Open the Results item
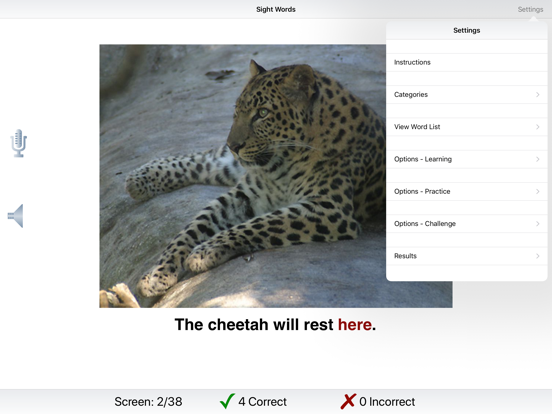 (x=466, y=256)
